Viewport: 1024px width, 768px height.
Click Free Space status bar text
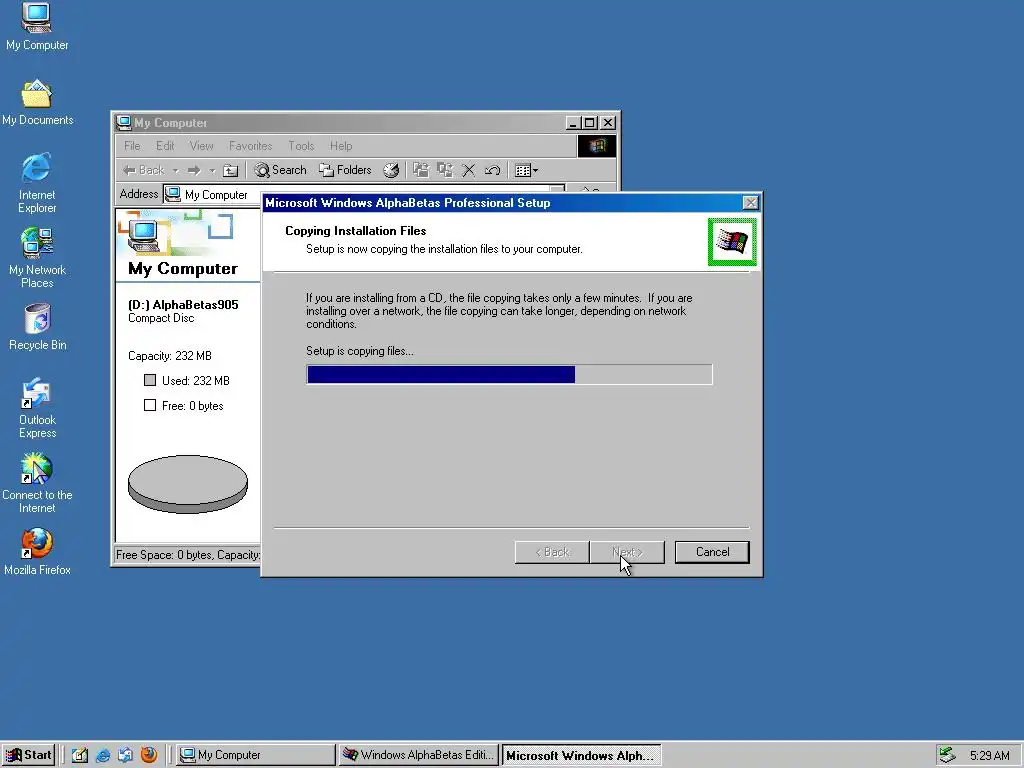pos(187,554)
